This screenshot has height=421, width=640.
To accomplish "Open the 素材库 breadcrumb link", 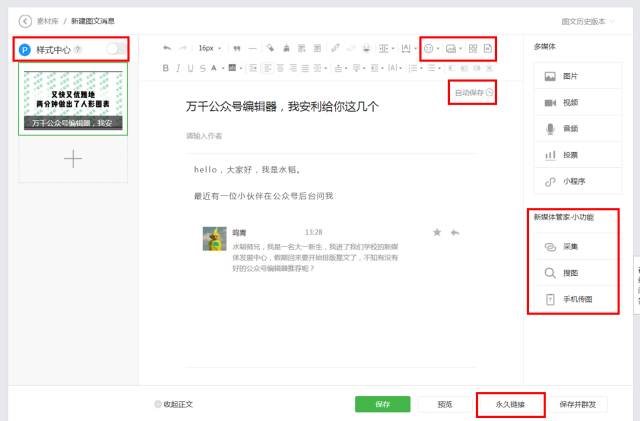I will click(48, 21).
